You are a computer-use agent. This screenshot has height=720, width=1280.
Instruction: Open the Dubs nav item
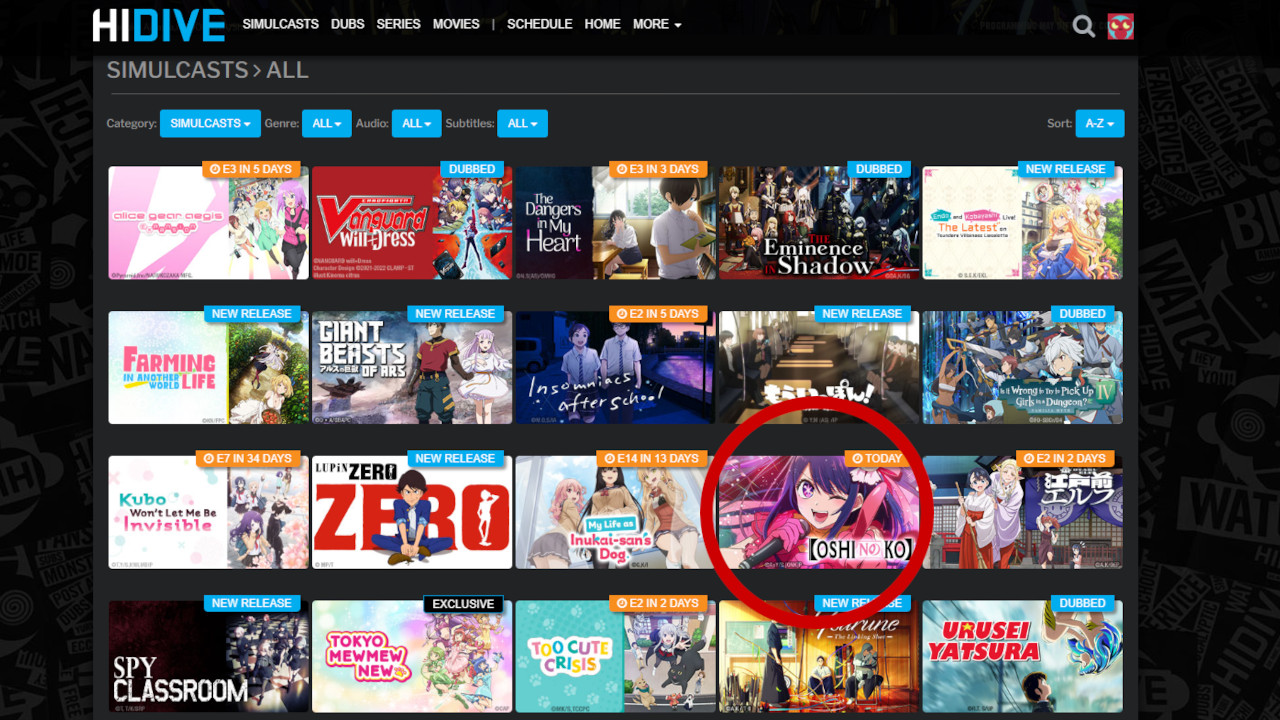(x=348, y=24)
